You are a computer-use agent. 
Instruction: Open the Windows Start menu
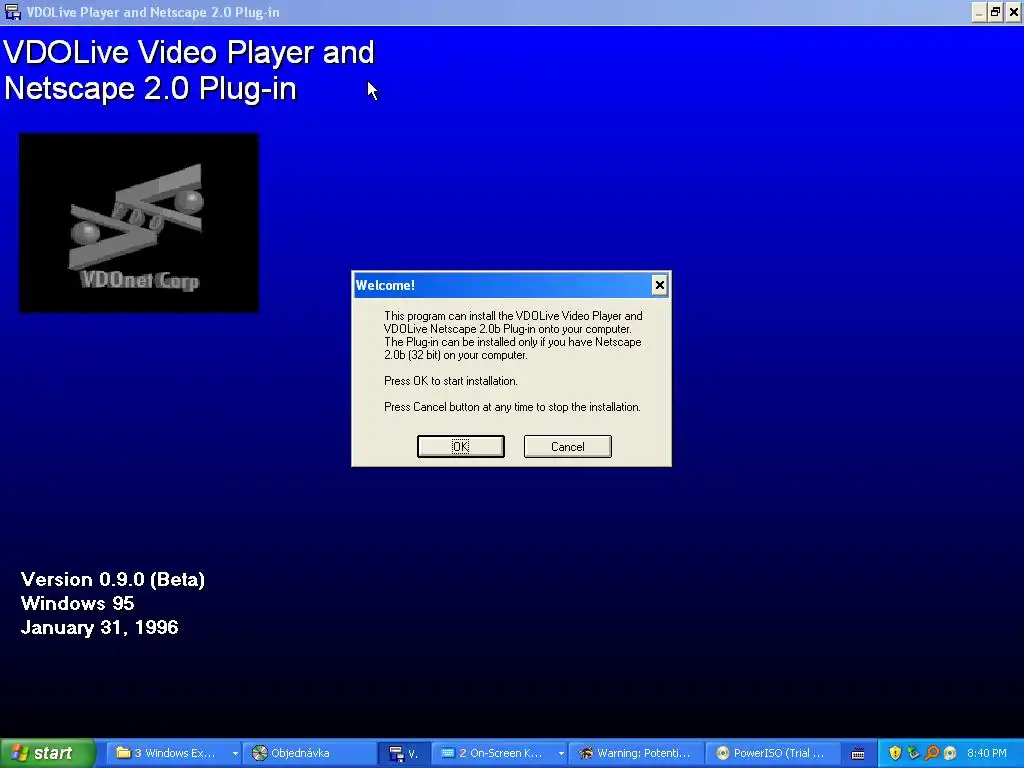[47, 753]
